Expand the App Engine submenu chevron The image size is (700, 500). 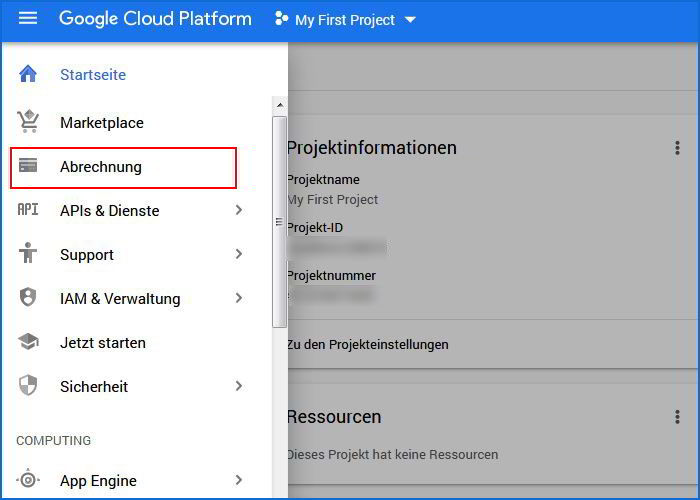239,480
